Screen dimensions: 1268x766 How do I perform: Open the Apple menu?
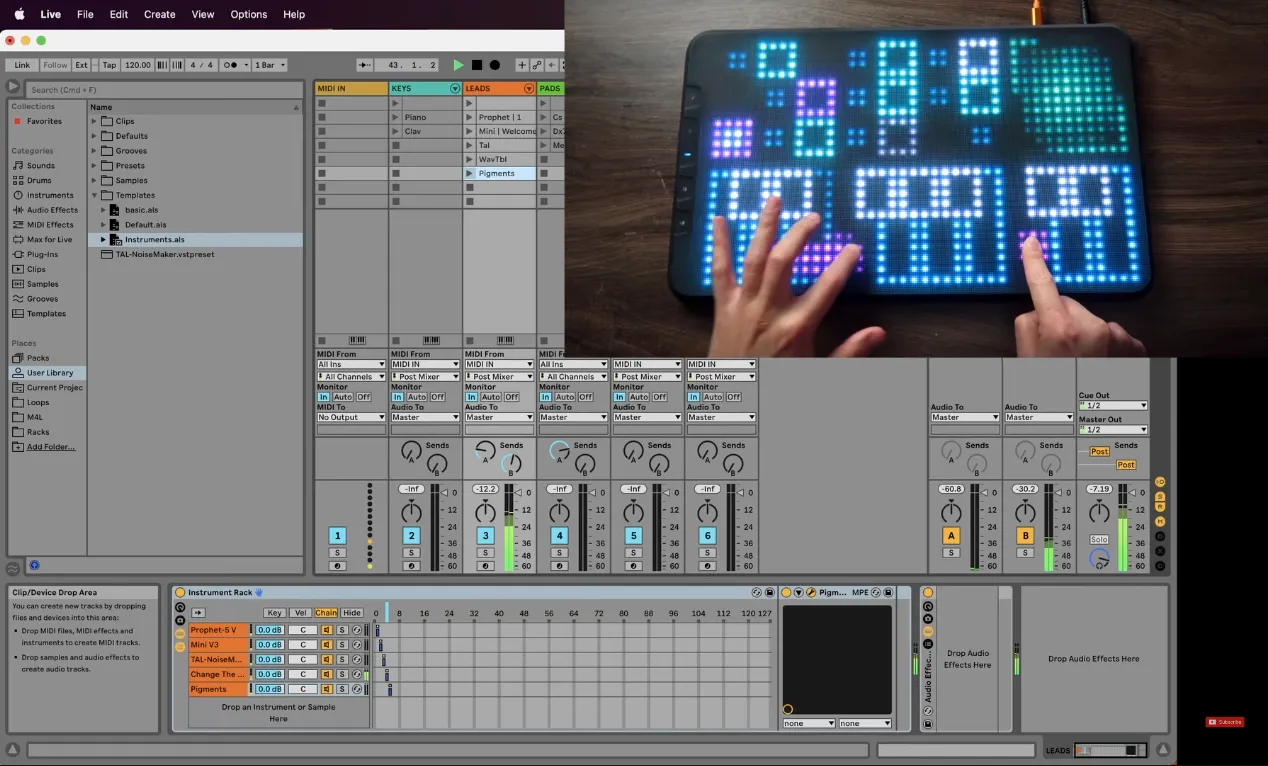pos(19,14)
